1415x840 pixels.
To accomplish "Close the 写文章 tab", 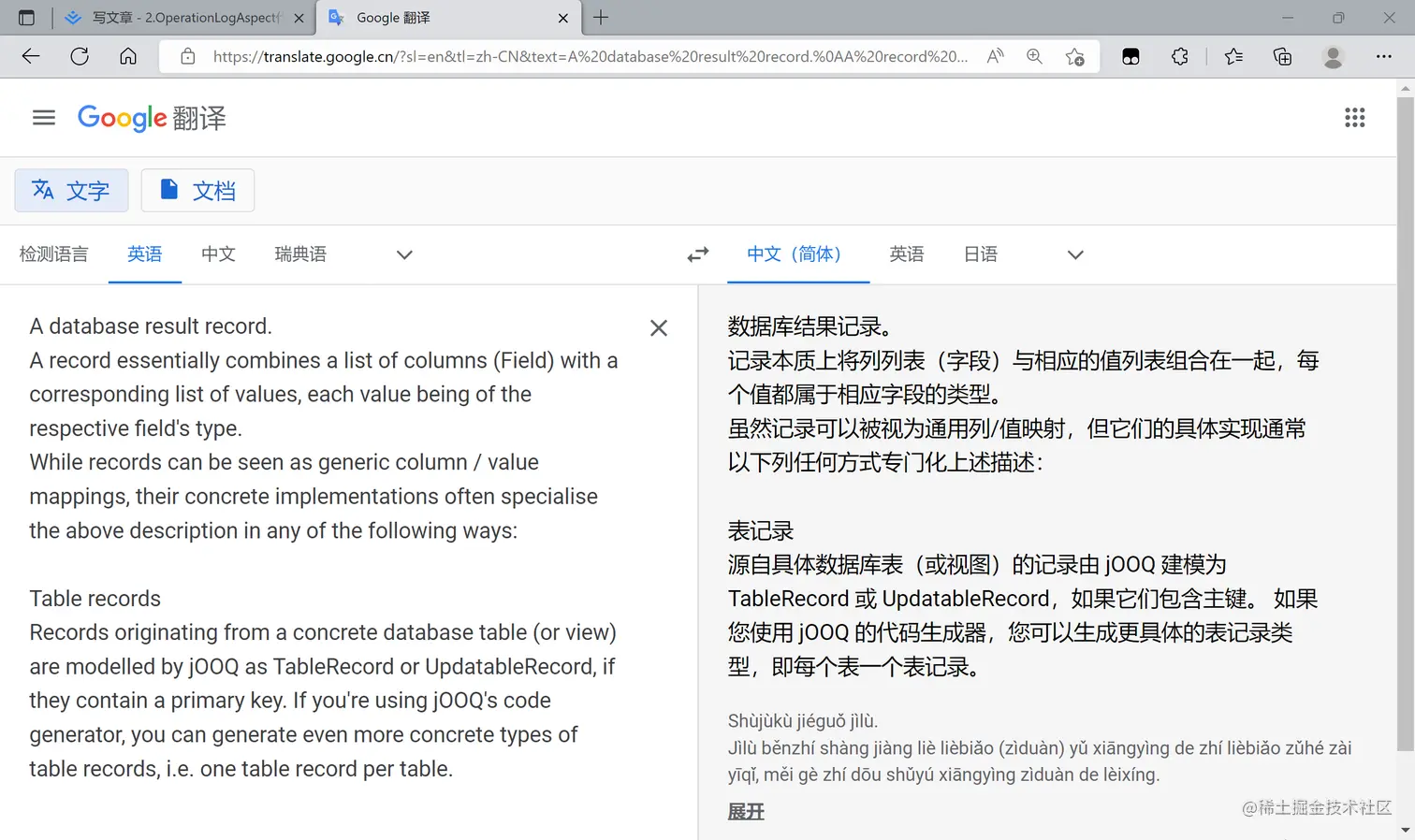I will point(299,18).
